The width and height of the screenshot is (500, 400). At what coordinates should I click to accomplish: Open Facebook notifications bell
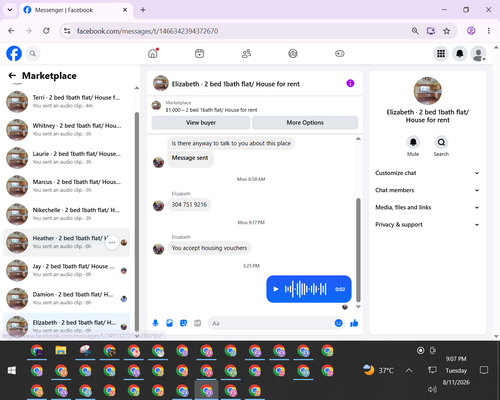(x=460, y=53)
